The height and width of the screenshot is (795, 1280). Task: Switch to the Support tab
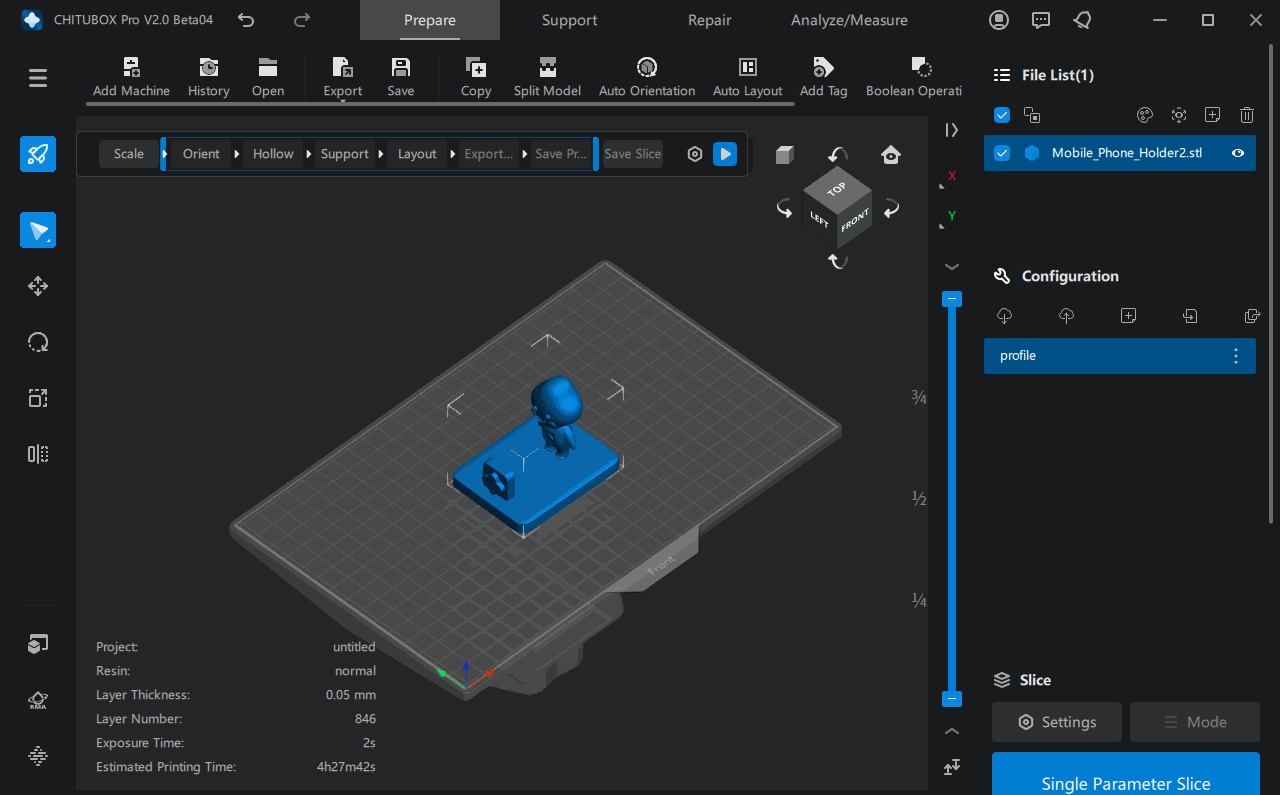pos(569,20)
